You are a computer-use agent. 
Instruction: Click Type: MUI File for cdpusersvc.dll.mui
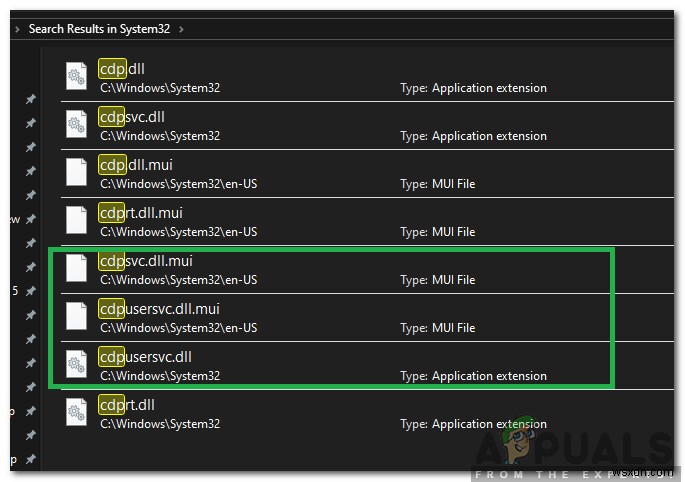[x=438, y=329]
